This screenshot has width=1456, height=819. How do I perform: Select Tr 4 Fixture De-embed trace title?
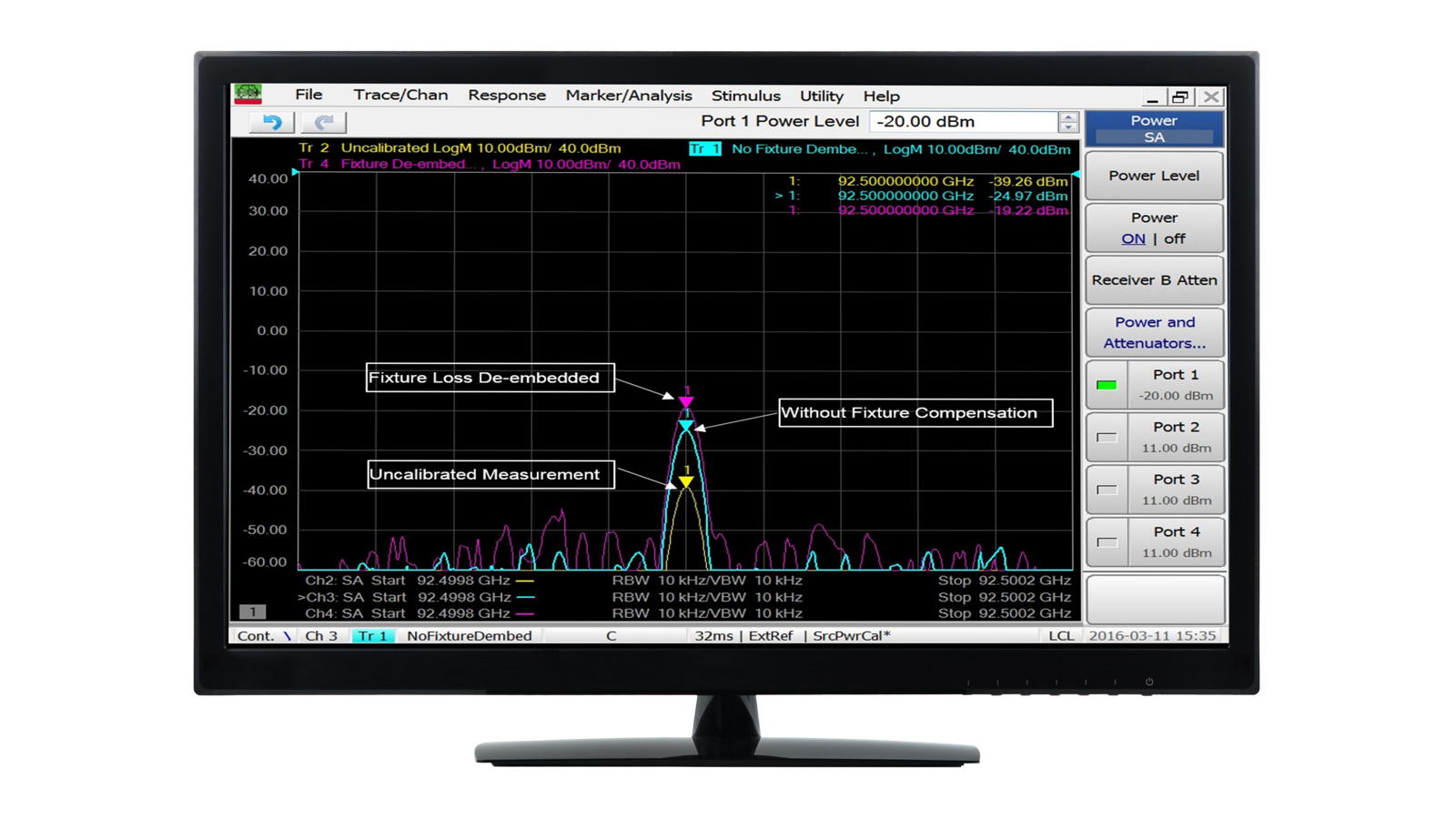click(490, 164)
